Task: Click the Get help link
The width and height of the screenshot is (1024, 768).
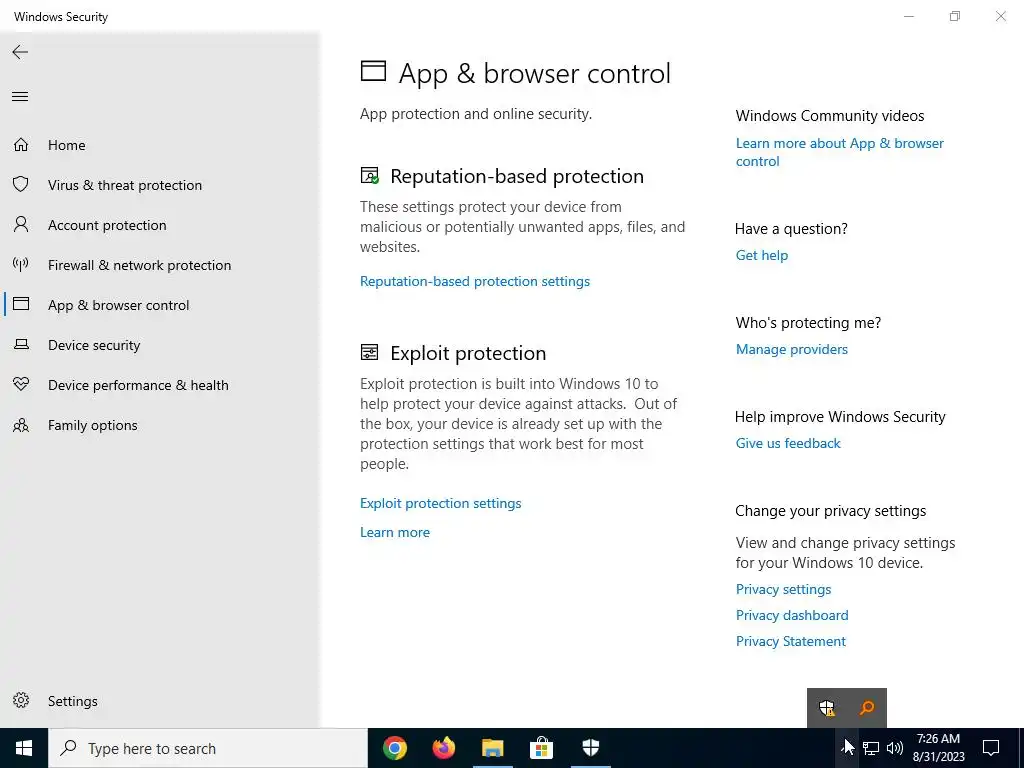Action: (x=761, y=255)
